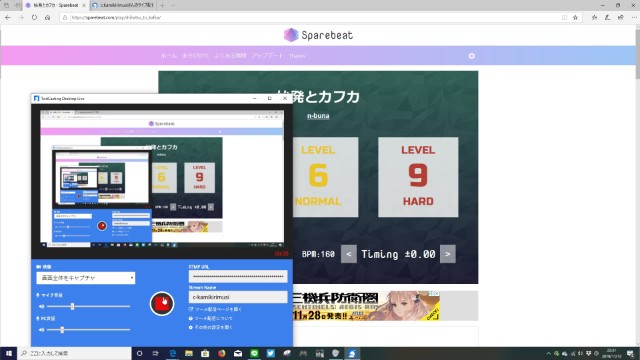The image size is (640, 360).
Task: Refresh the browser page
Action: [34, 18]
